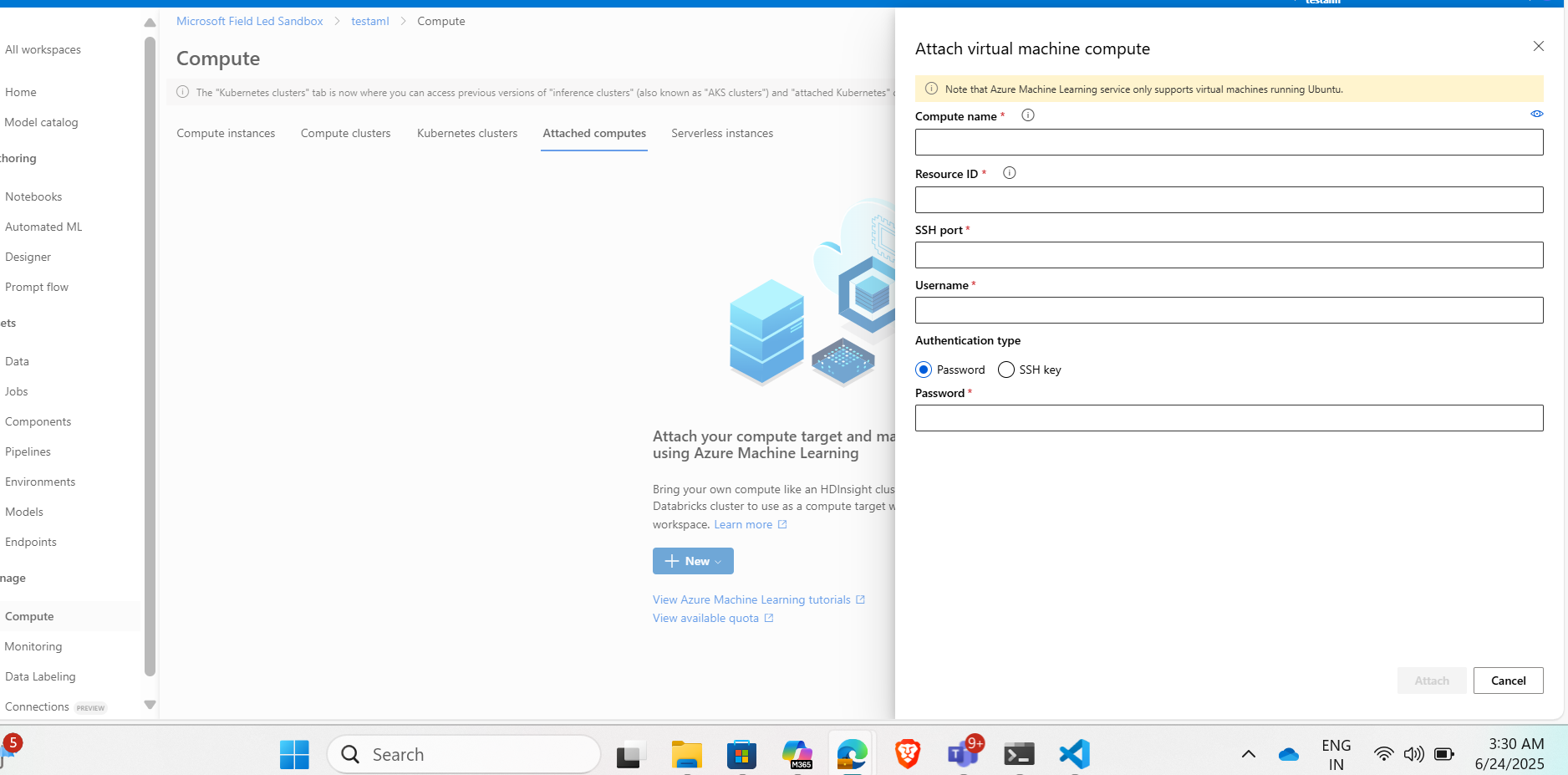Click into the Username field
Image resolution: width=1568 pixels, height=775 pixels.
coord(1229,310)
